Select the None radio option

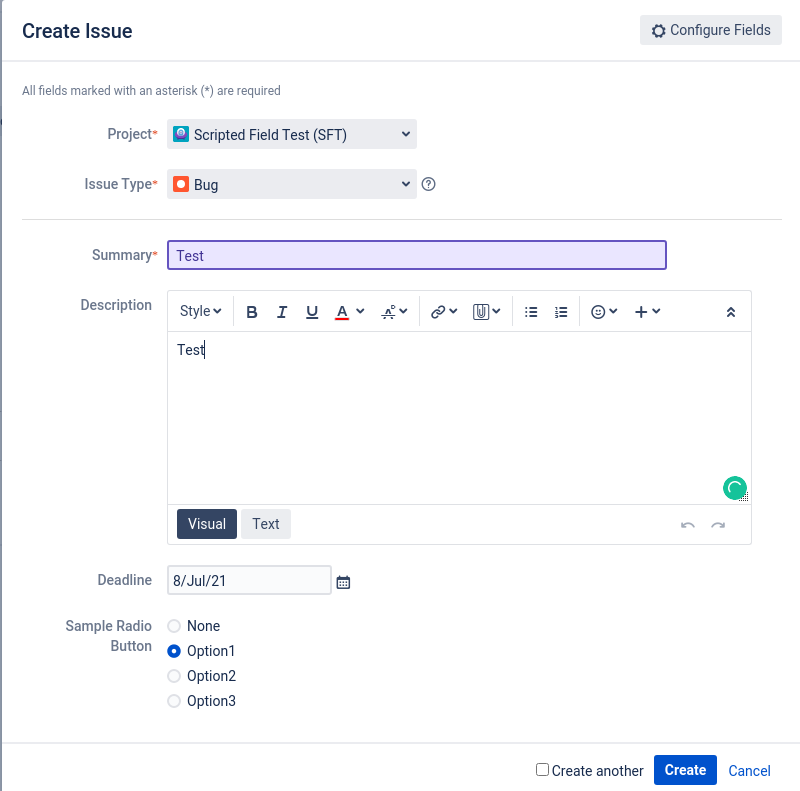tap(174, 626)
